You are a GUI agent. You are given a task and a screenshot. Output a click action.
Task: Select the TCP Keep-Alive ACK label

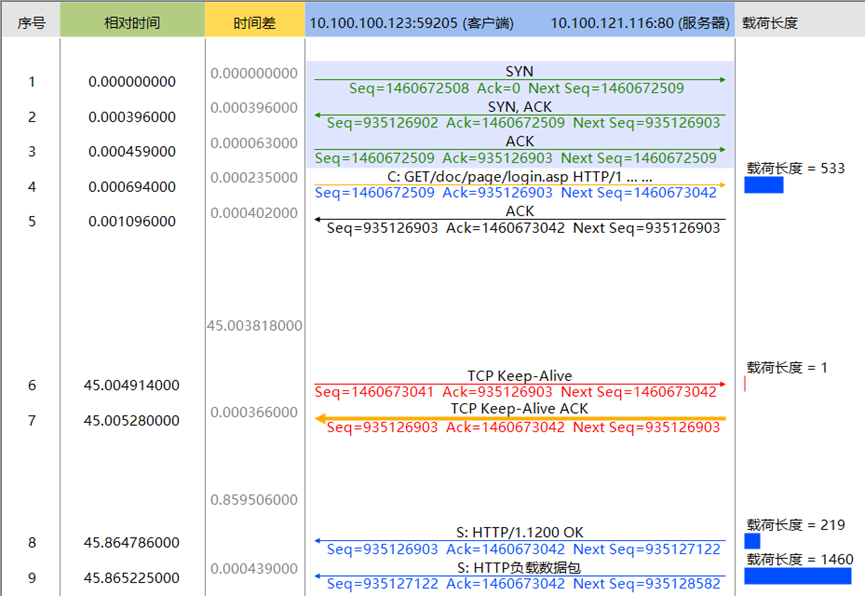click(x=519, y=408)
